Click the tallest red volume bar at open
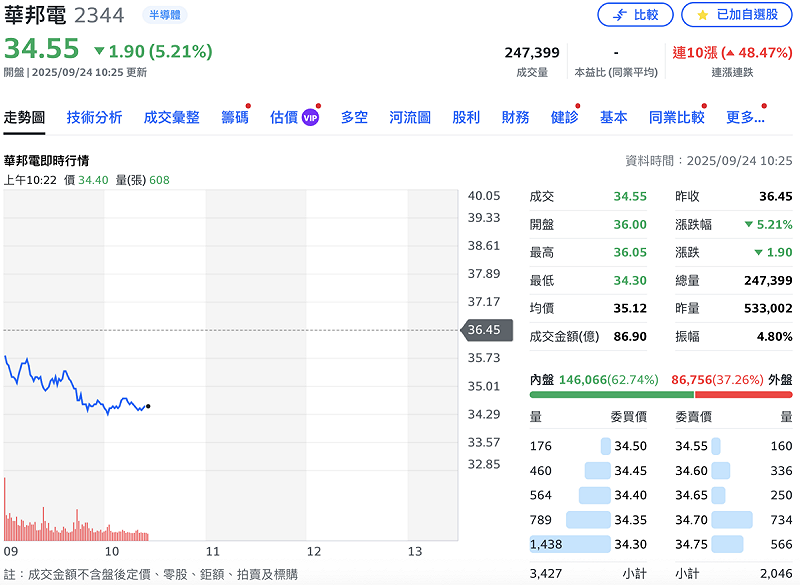This screenshot has width=800, height=585. tap(5, 509)
